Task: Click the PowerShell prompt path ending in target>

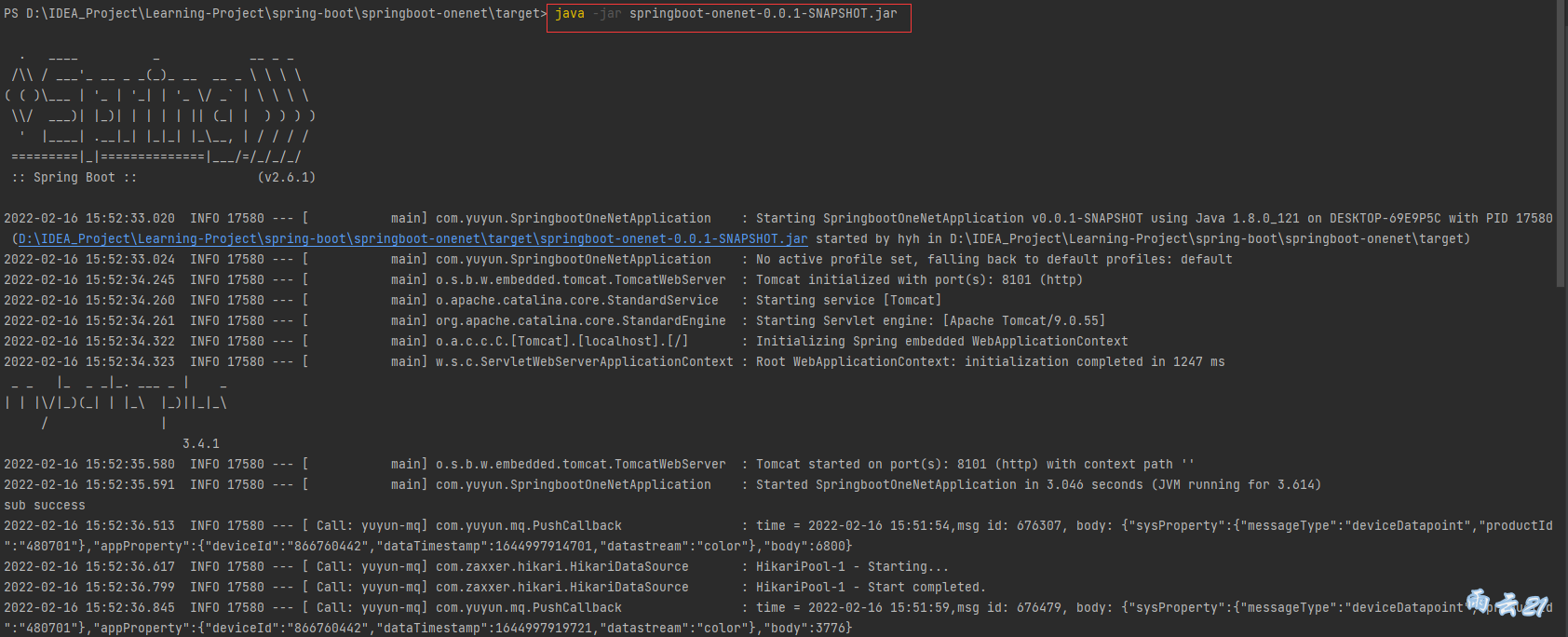Action: [276, 14]
